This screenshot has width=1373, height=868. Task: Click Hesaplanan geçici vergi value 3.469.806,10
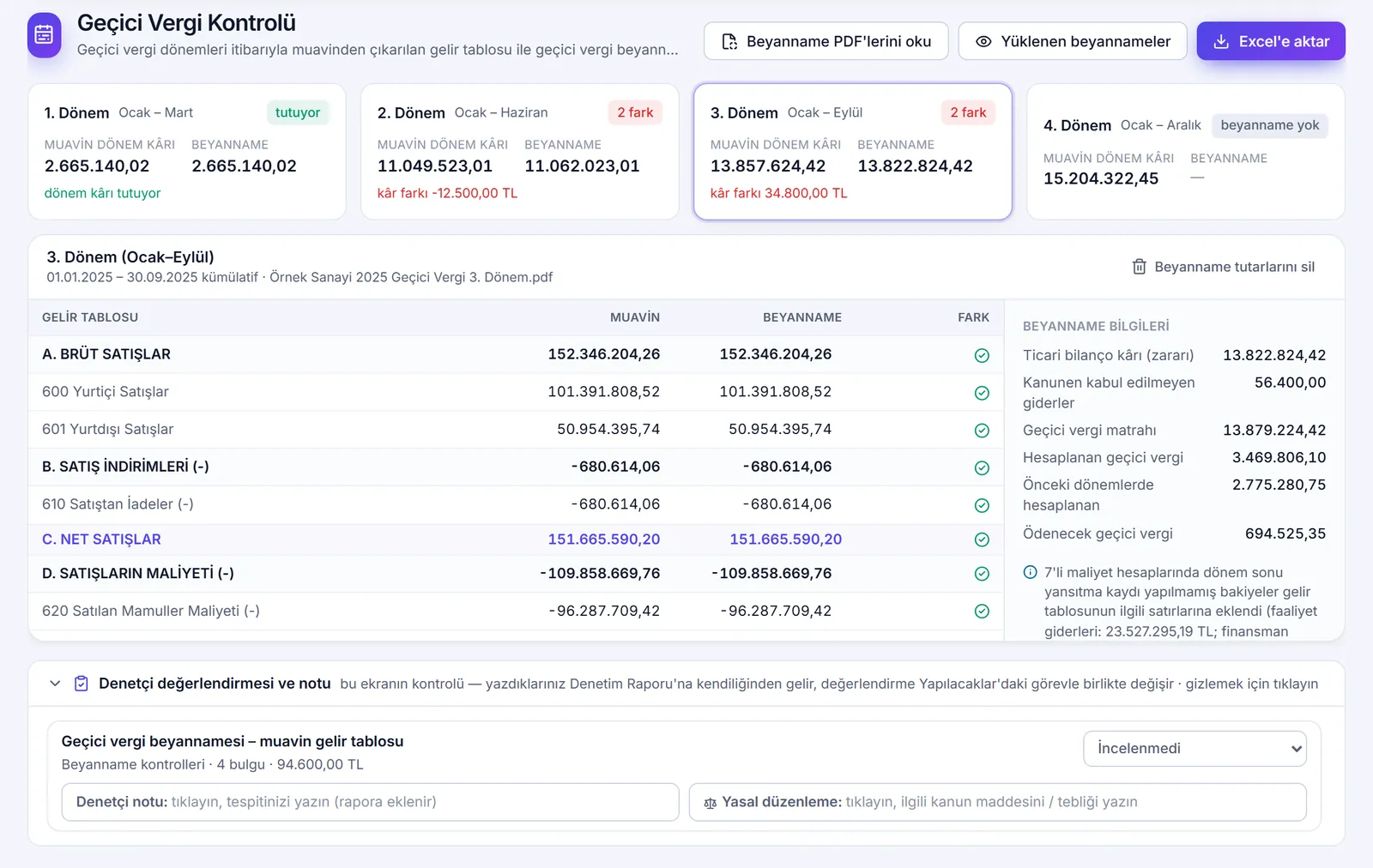click(1279, 457)
